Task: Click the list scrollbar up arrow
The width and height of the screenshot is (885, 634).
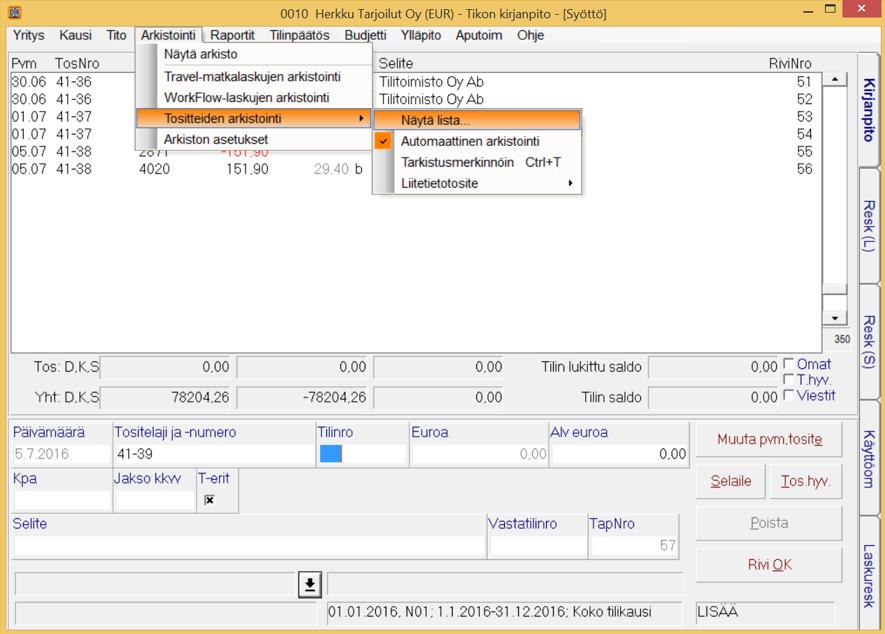Action: coord(835,79)
